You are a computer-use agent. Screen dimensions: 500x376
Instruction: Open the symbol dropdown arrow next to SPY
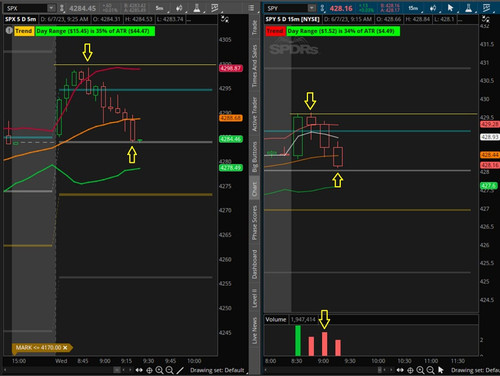311,8
